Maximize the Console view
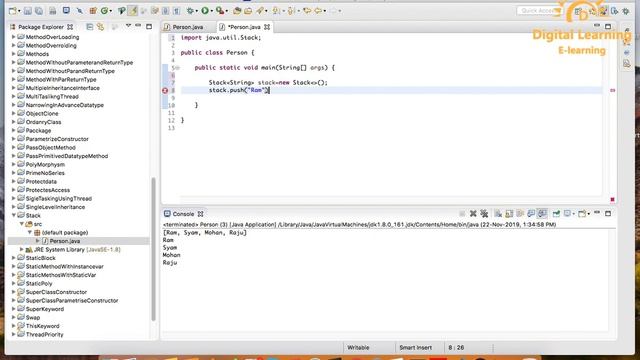 [608, 213]
